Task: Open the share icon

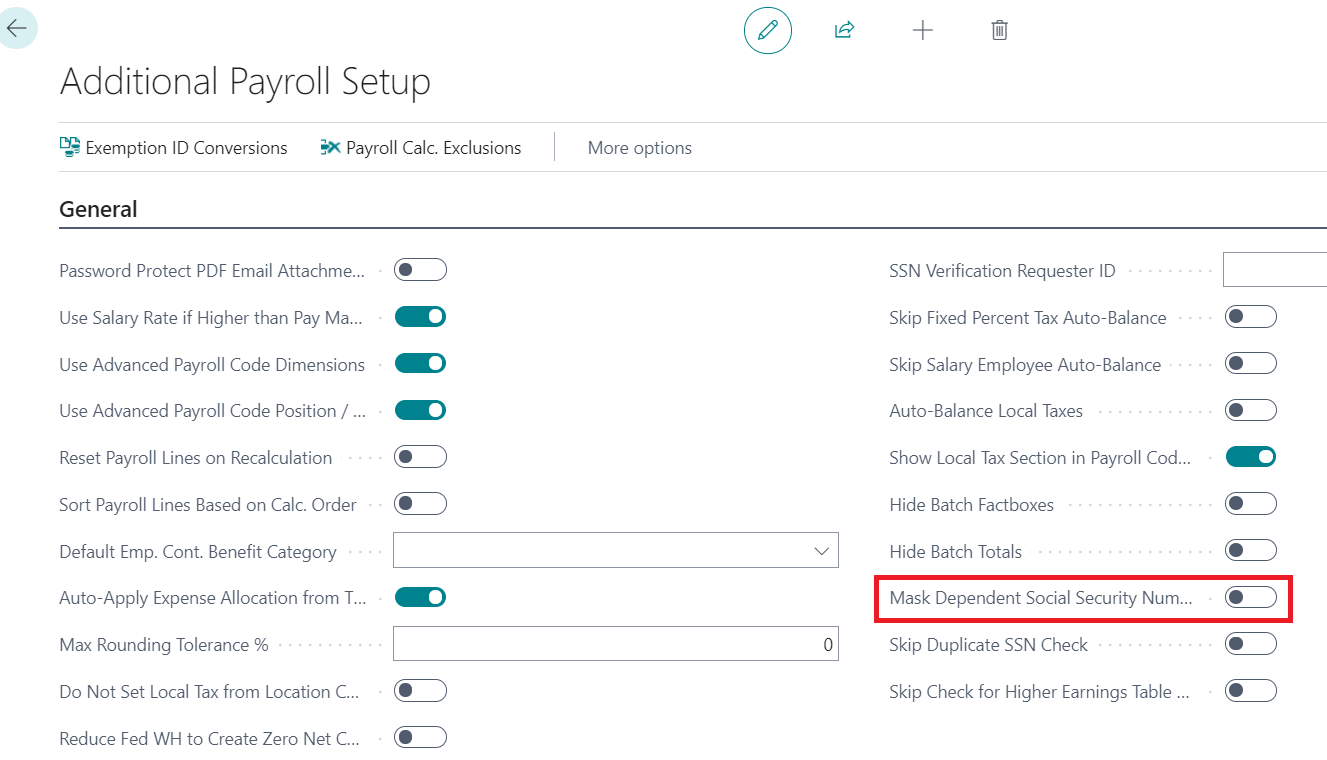Action: (x=844, y=30)
